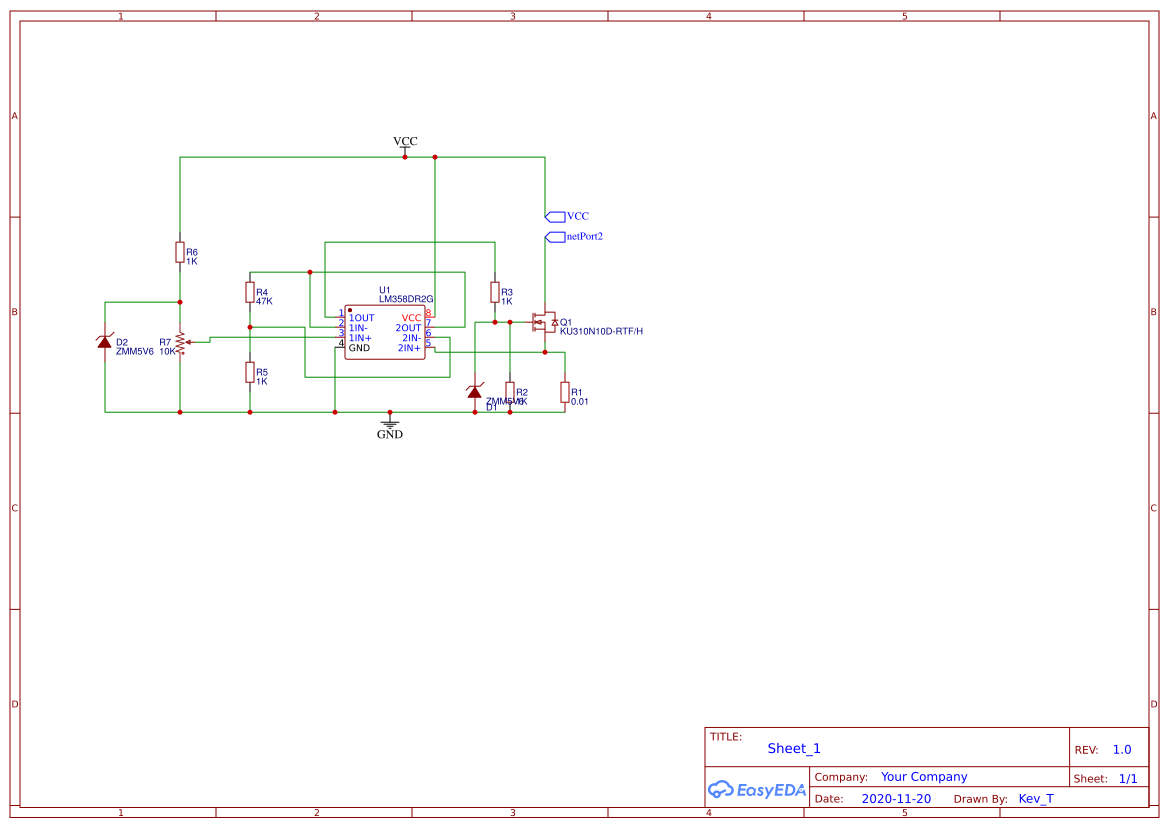The height and width of the screenshot is (828, 1169).
Task: Click the VCC power flag symbol
Action: pos(404,146)
